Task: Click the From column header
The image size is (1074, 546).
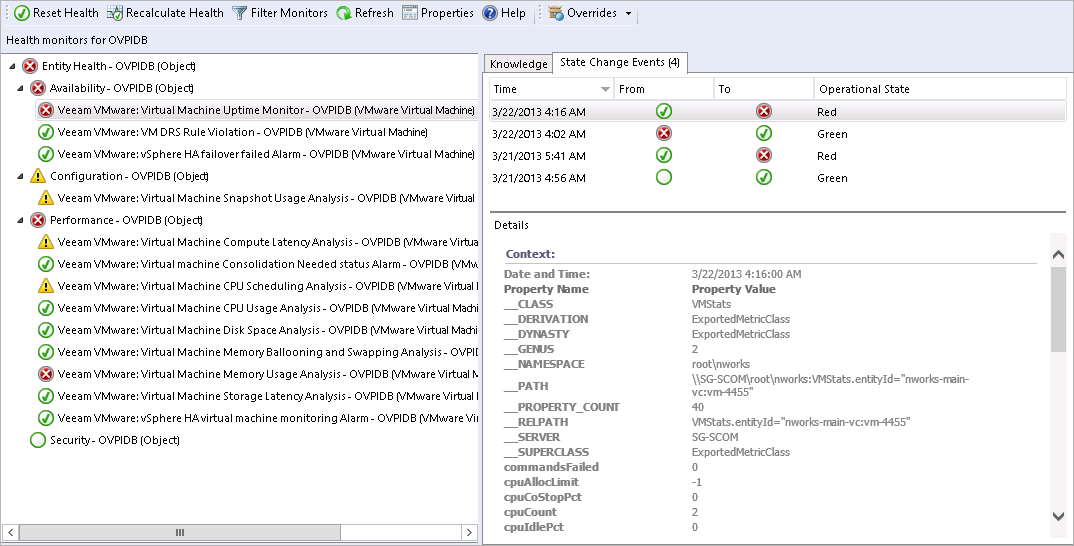Action: (663, 89)
